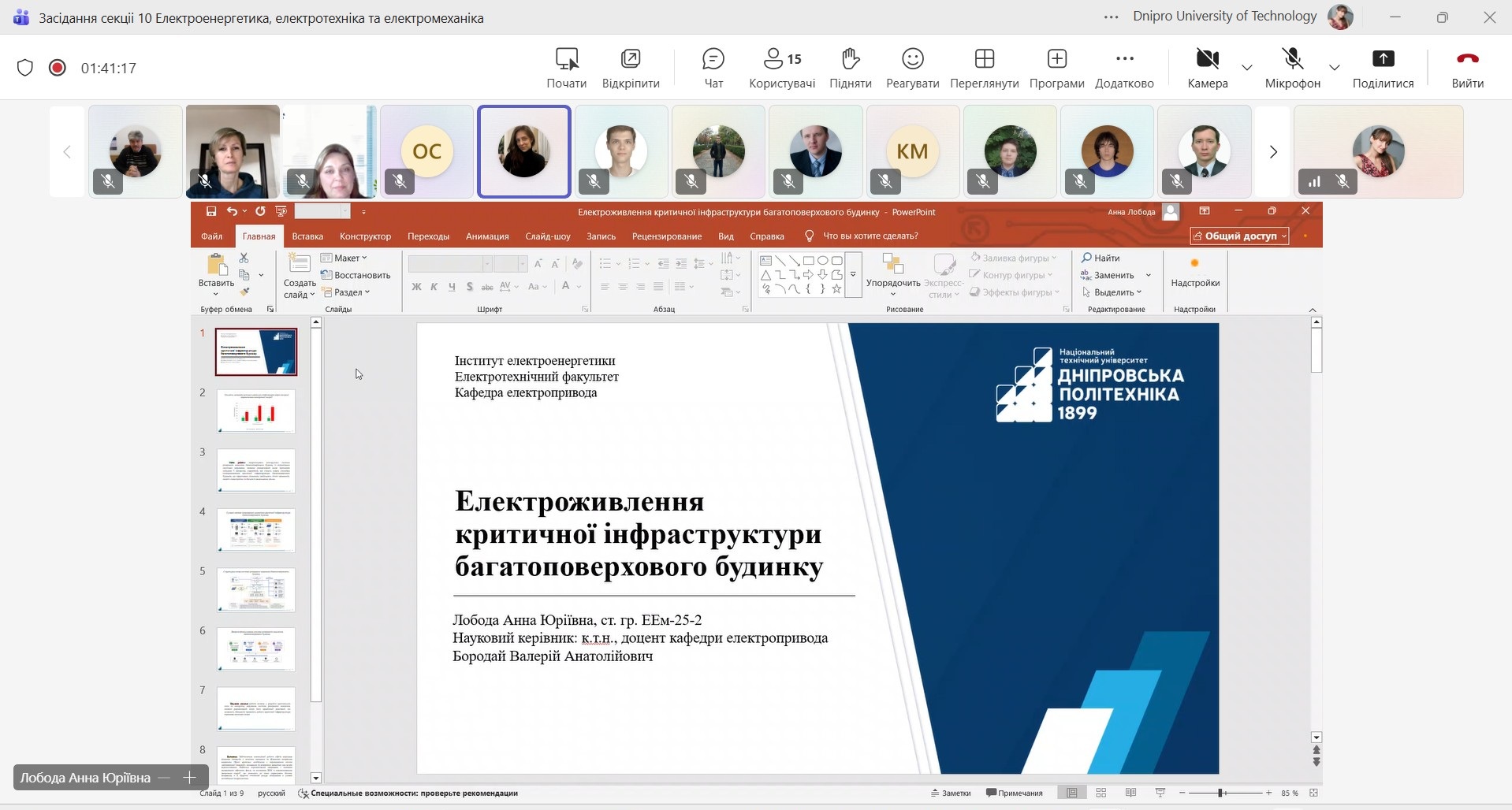1512x810 pixels.
Task: Toggle the Відкріпити pin control
Action: pyautogui.click(x=631, y=67)
